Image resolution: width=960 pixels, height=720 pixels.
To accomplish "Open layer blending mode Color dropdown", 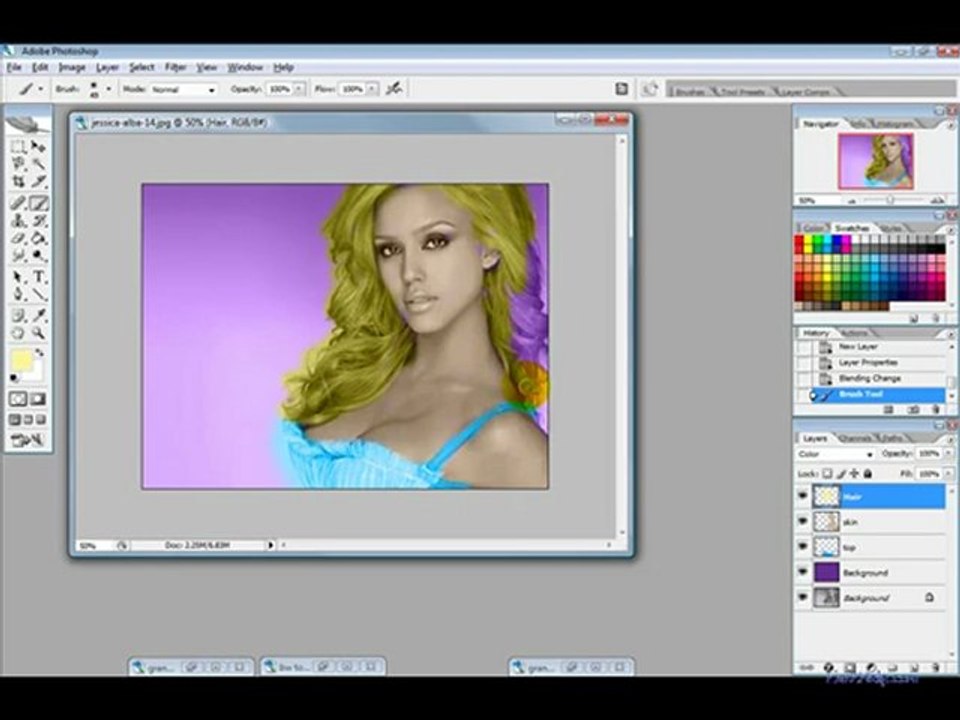I will [836, 454].
